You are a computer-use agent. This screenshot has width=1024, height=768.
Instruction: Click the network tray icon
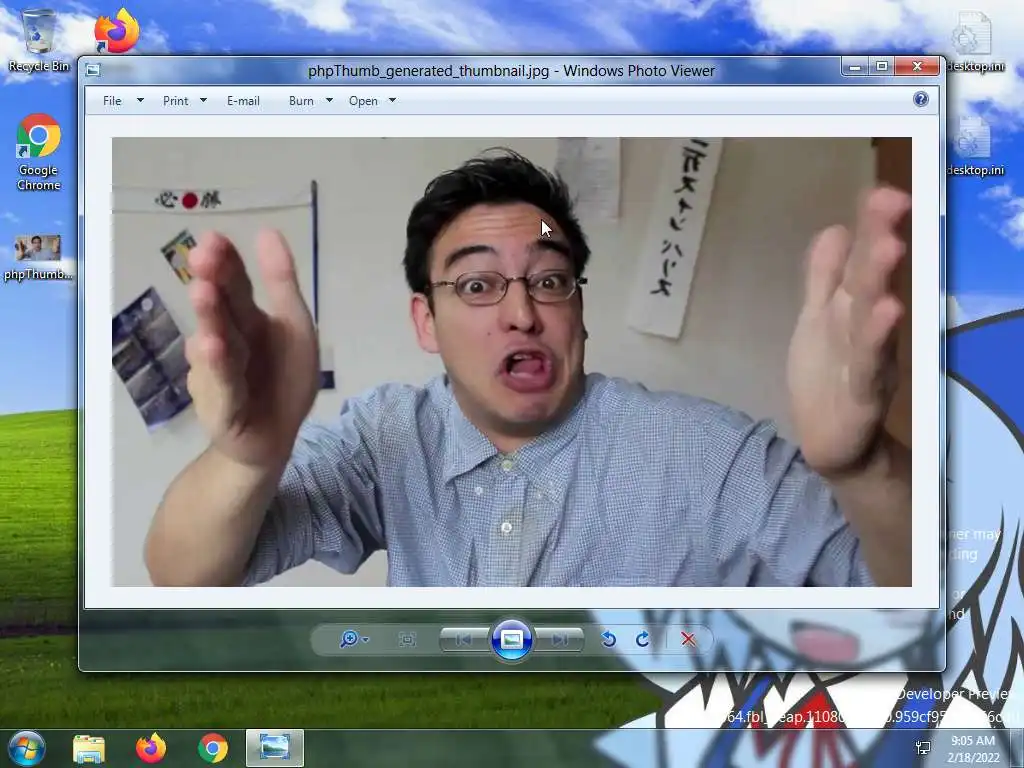pos(923,748)
